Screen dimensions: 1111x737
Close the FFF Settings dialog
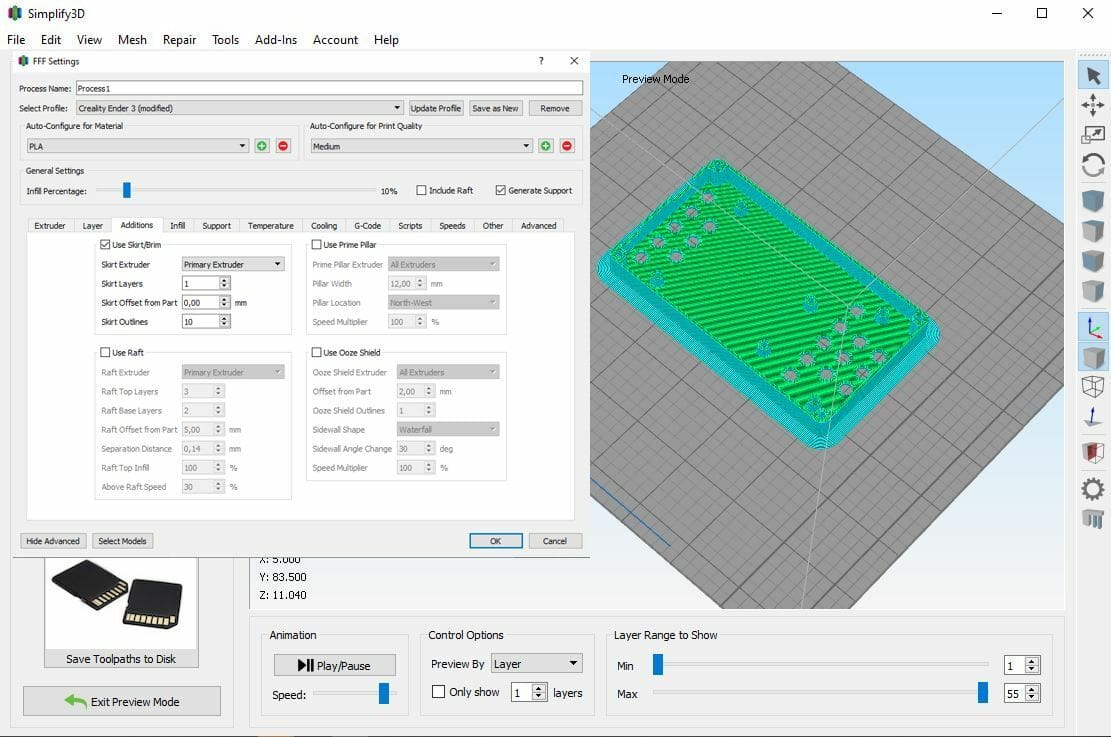click(x=574, y=61)
